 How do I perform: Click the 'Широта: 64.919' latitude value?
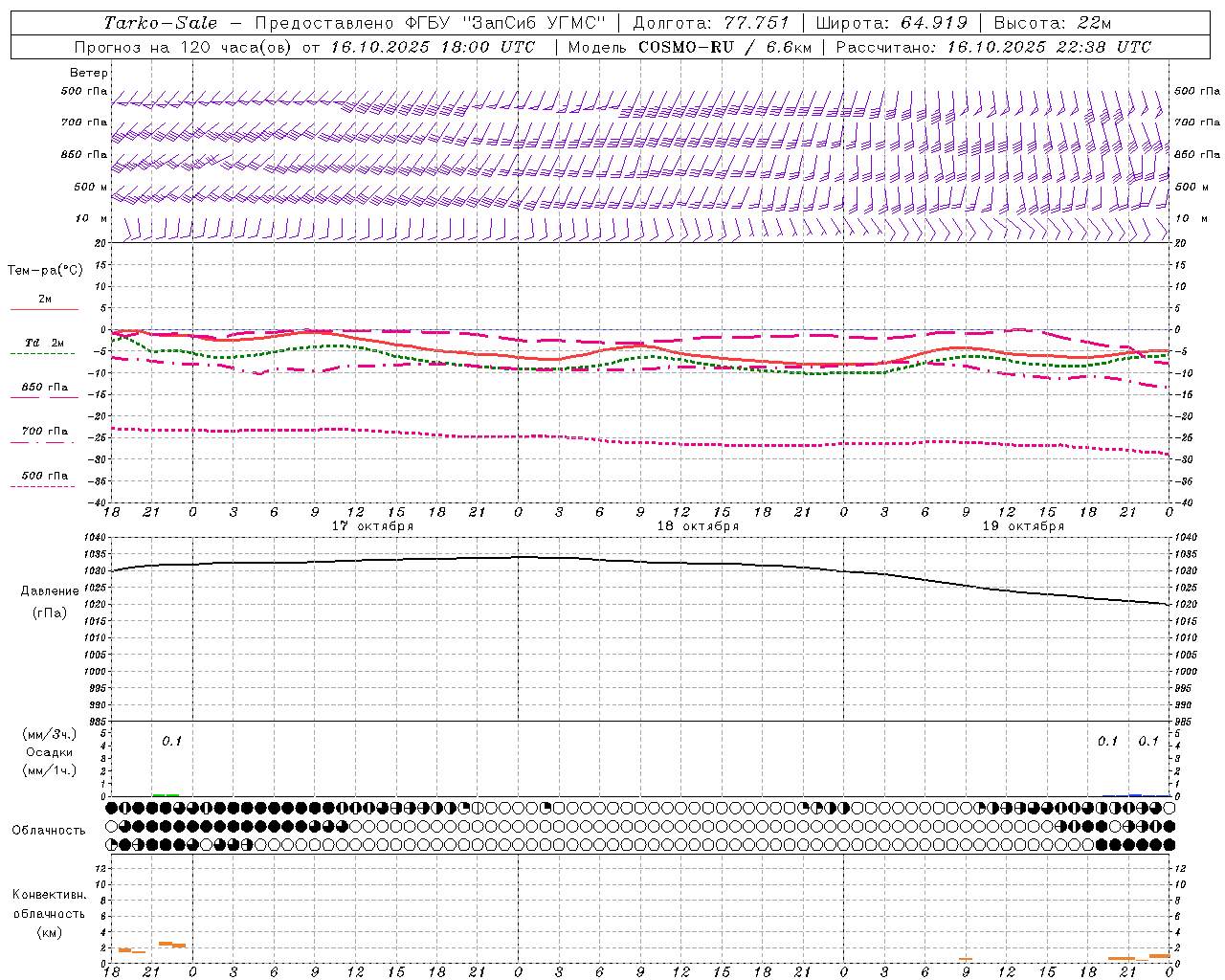pos(892,23)
